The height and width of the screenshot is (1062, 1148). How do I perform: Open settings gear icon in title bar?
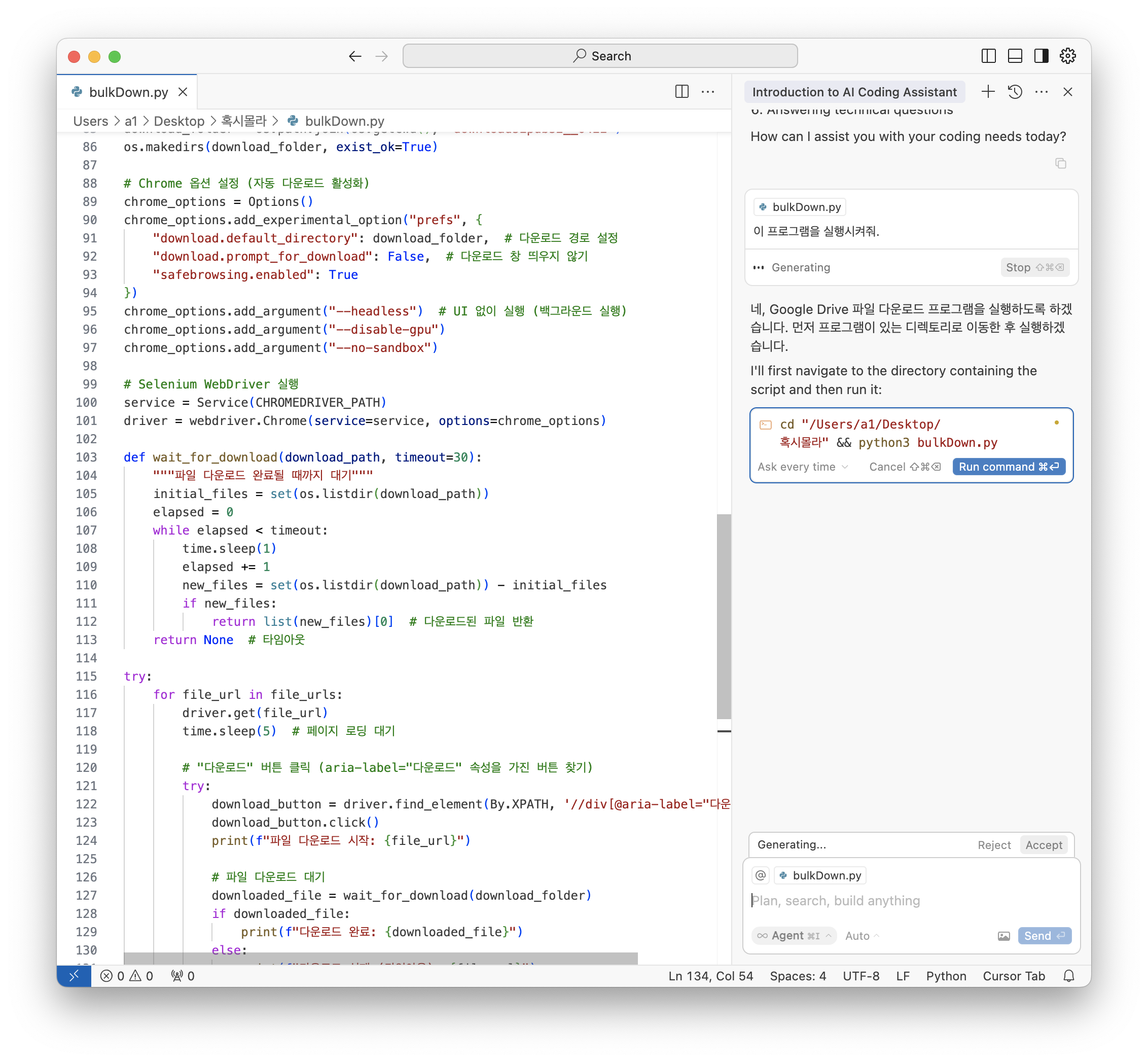pyautogui.click(x=1067, y=56)
